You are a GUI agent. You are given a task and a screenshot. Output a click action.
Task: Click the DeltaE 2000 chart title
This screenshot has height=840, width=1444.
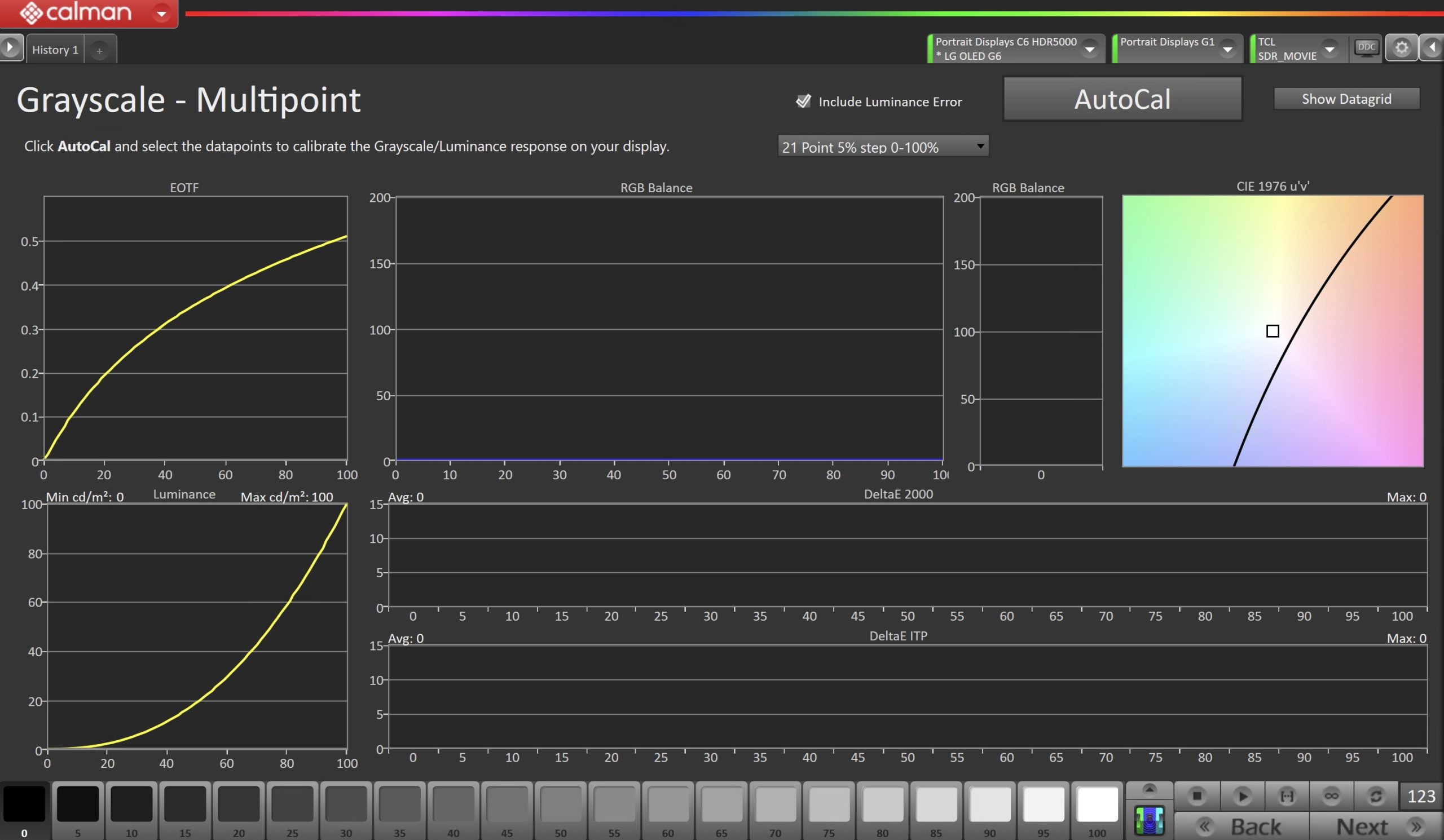(x=899, y=494)
